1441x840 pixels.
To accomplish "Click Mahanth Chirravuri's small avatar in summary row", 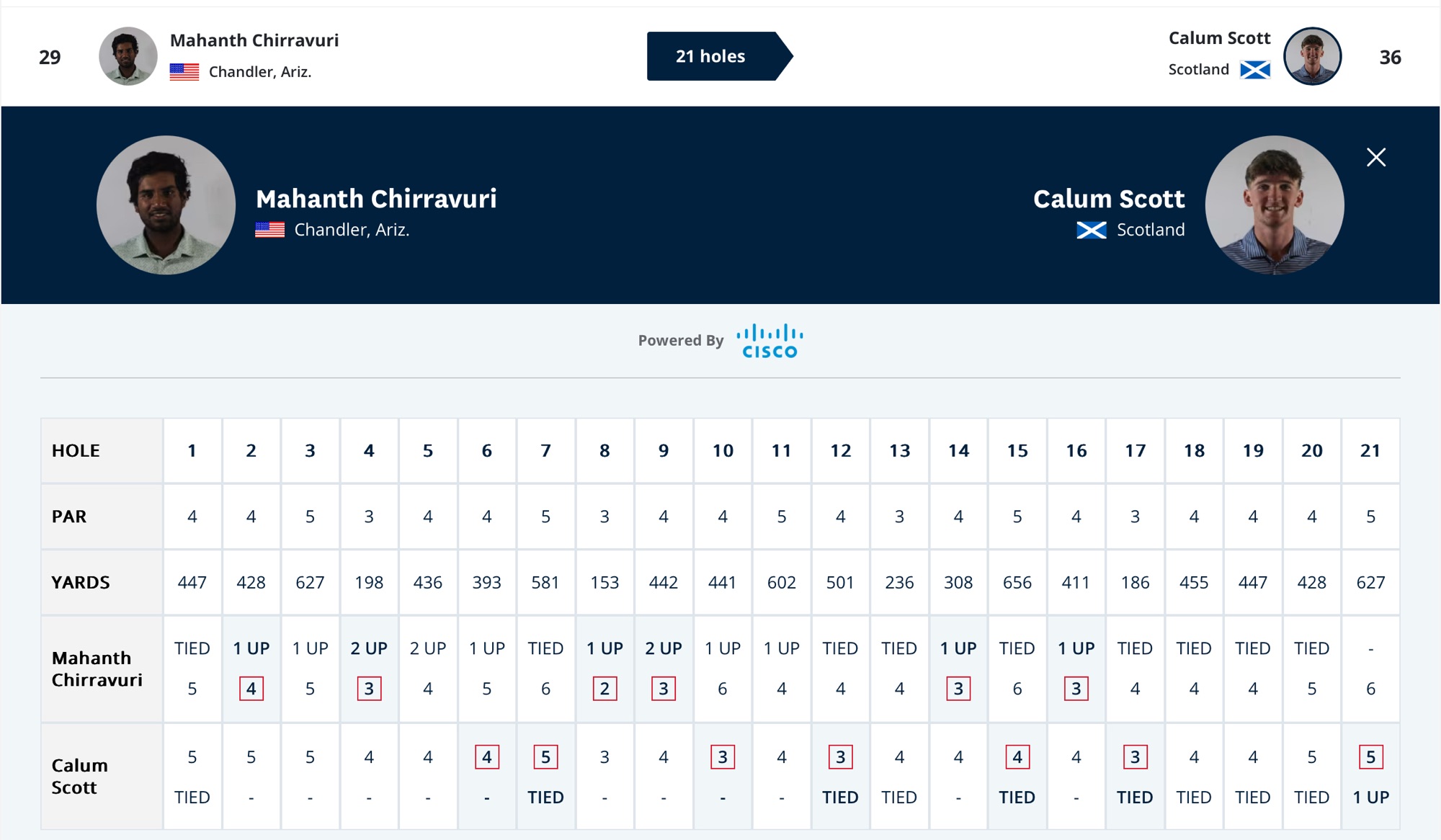I will point(128,56).
